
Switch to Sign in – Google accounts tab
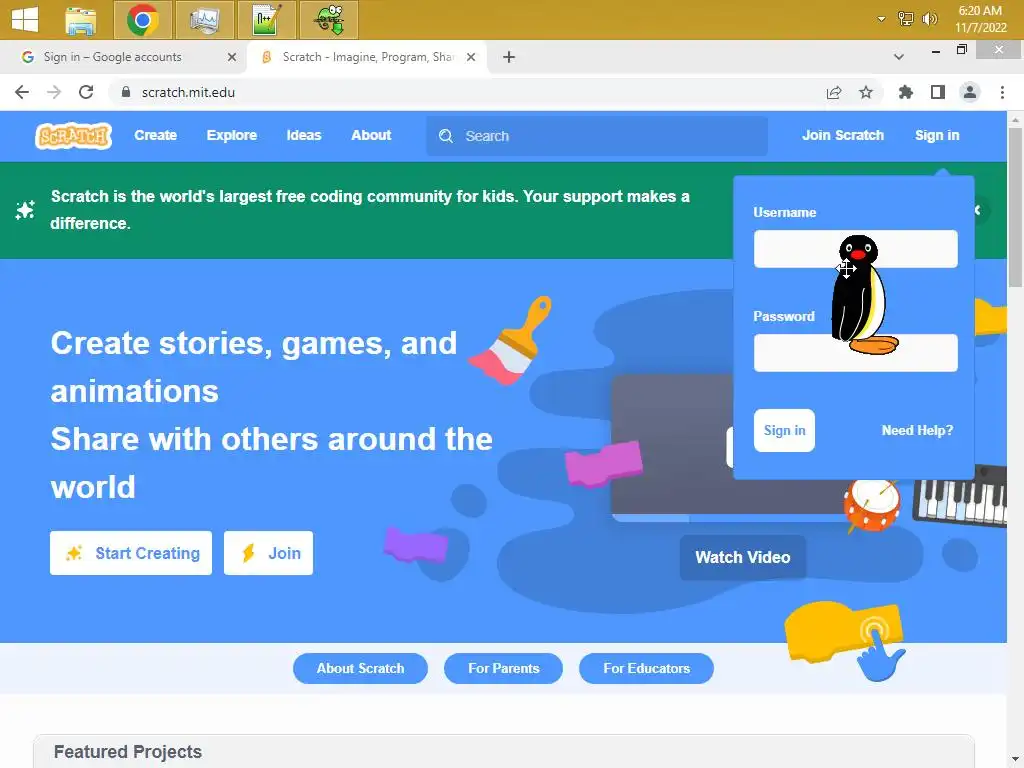pyautogui.click(x=124, y=57)
